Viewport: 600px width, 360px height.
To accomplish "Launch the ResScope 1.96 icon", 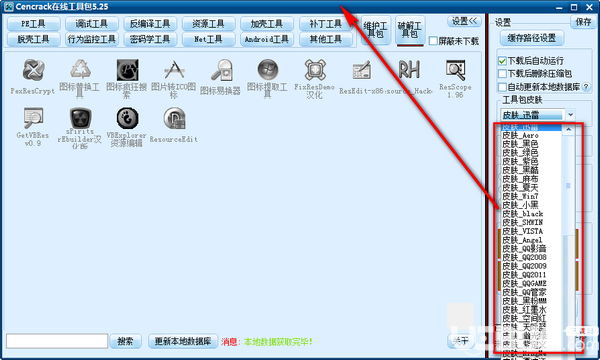I will pos(455,70).
